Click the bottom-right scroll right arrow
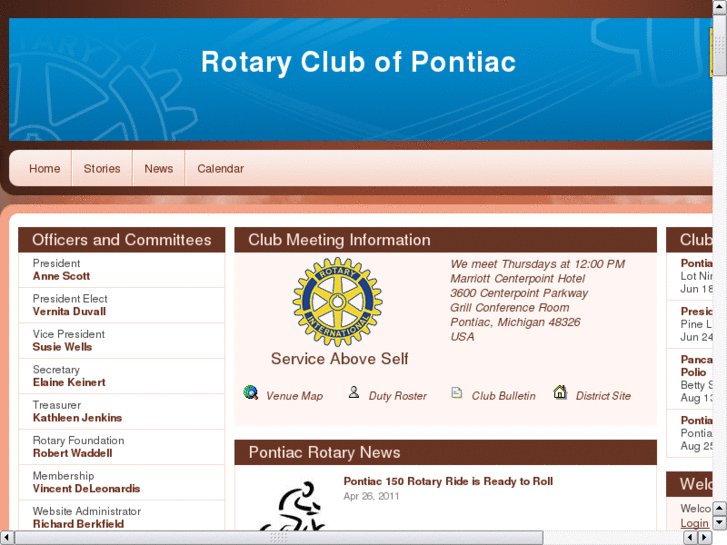 click(x=706, y=538)
